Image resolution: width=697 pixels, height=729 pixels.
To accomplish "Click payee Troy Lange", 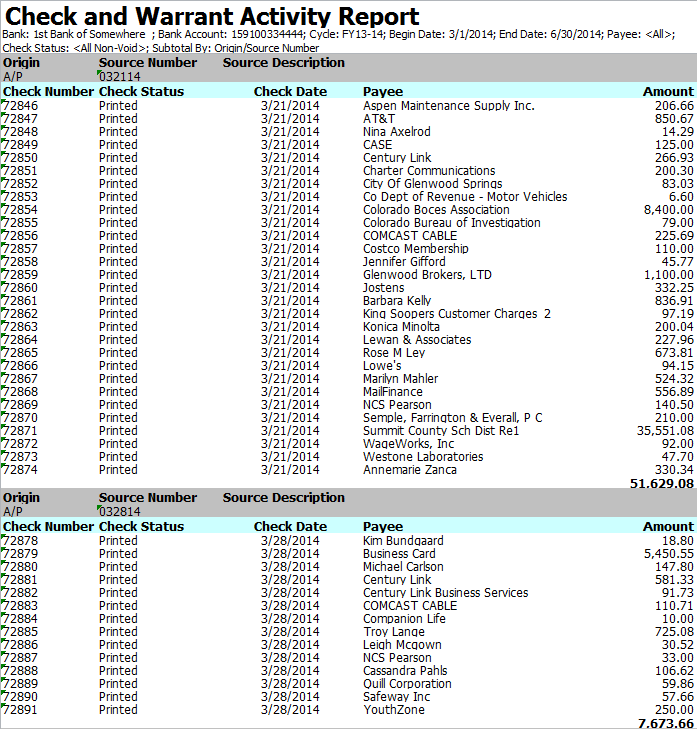I will pos(394,632).
